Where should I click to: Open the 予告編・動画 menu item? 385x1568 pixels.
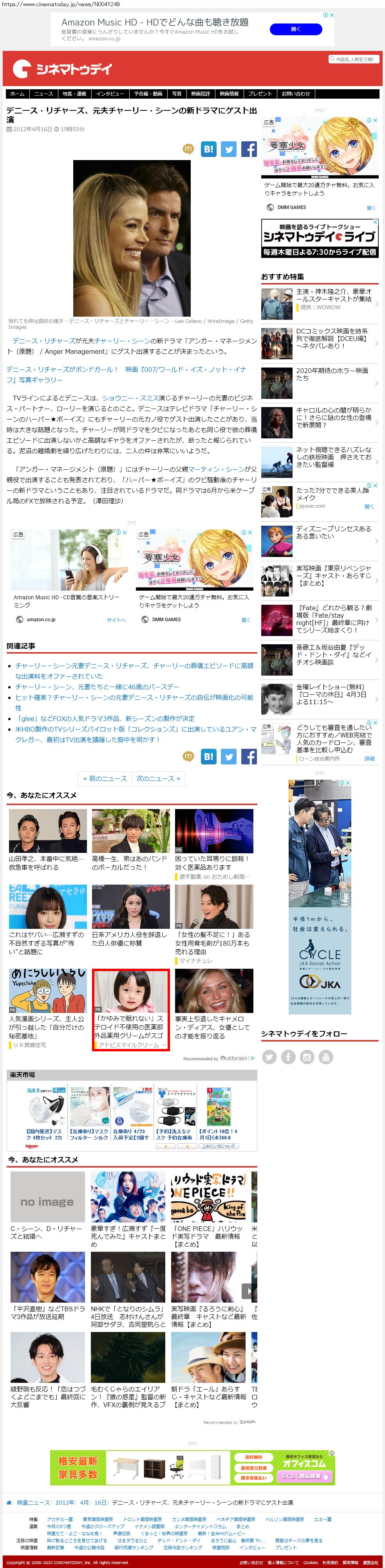click(x=148, y=94)
